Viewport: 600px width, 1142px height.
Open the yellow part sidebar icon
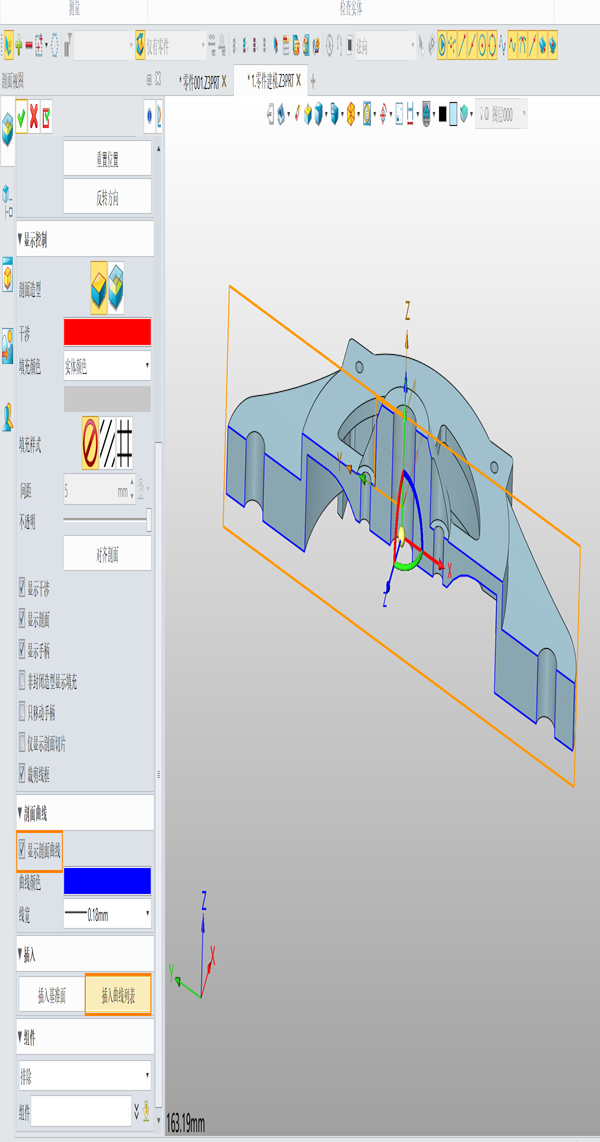7,275
